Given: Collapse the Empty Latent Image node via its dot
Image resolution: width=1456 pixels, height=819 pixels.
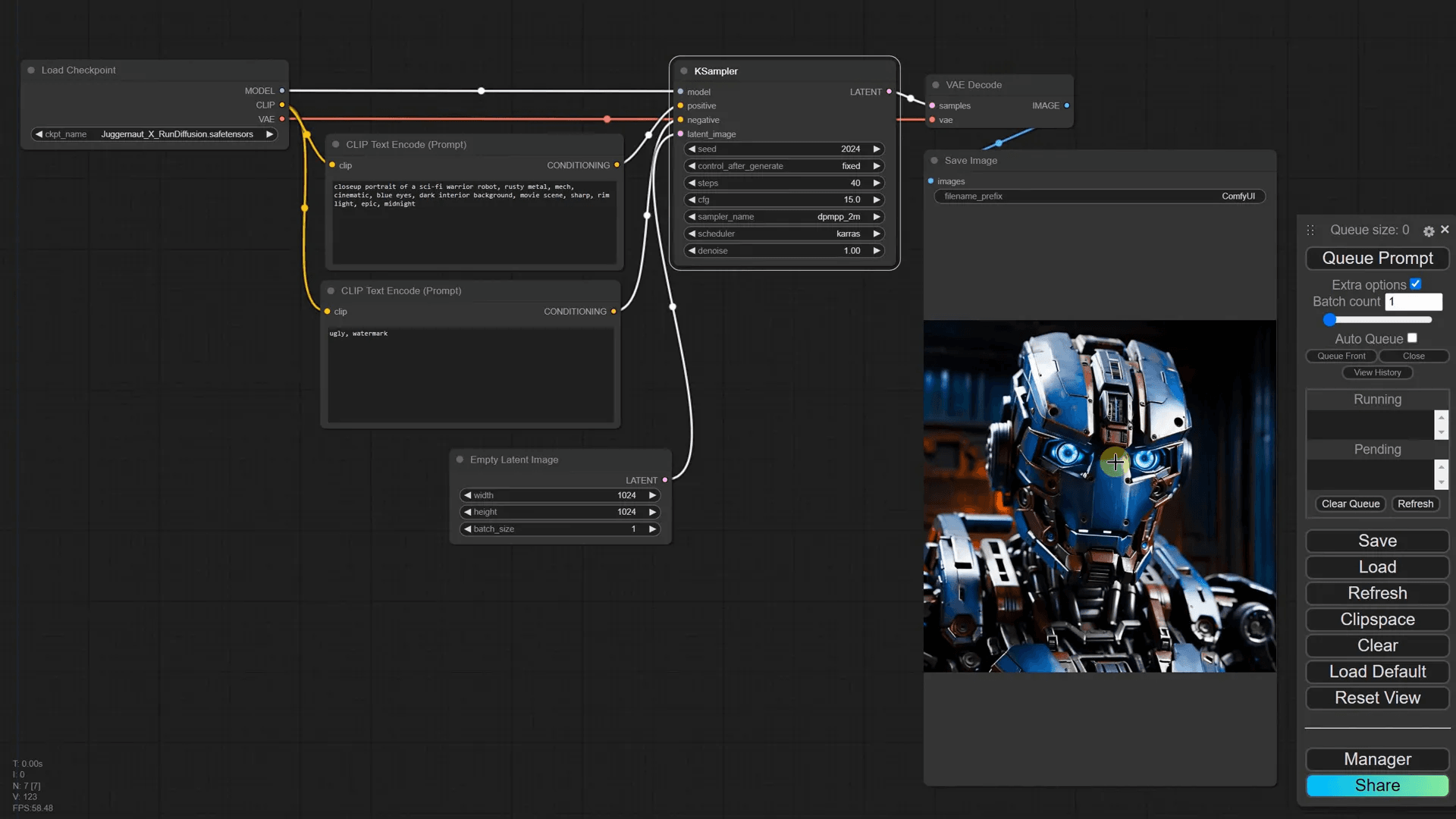Looking at the screenshot, I should (460, 460).
